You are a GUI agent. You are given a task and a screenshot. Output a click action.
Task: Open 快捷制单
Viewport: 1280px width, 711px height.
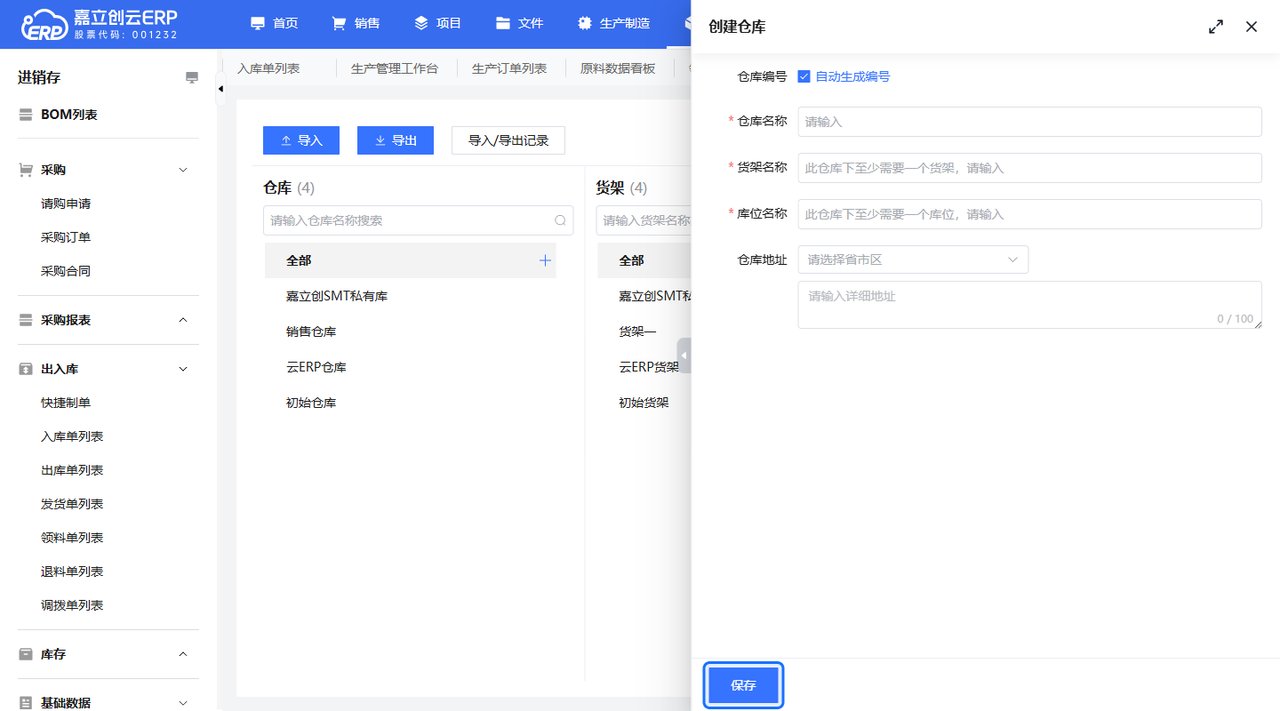coord(66,403)
